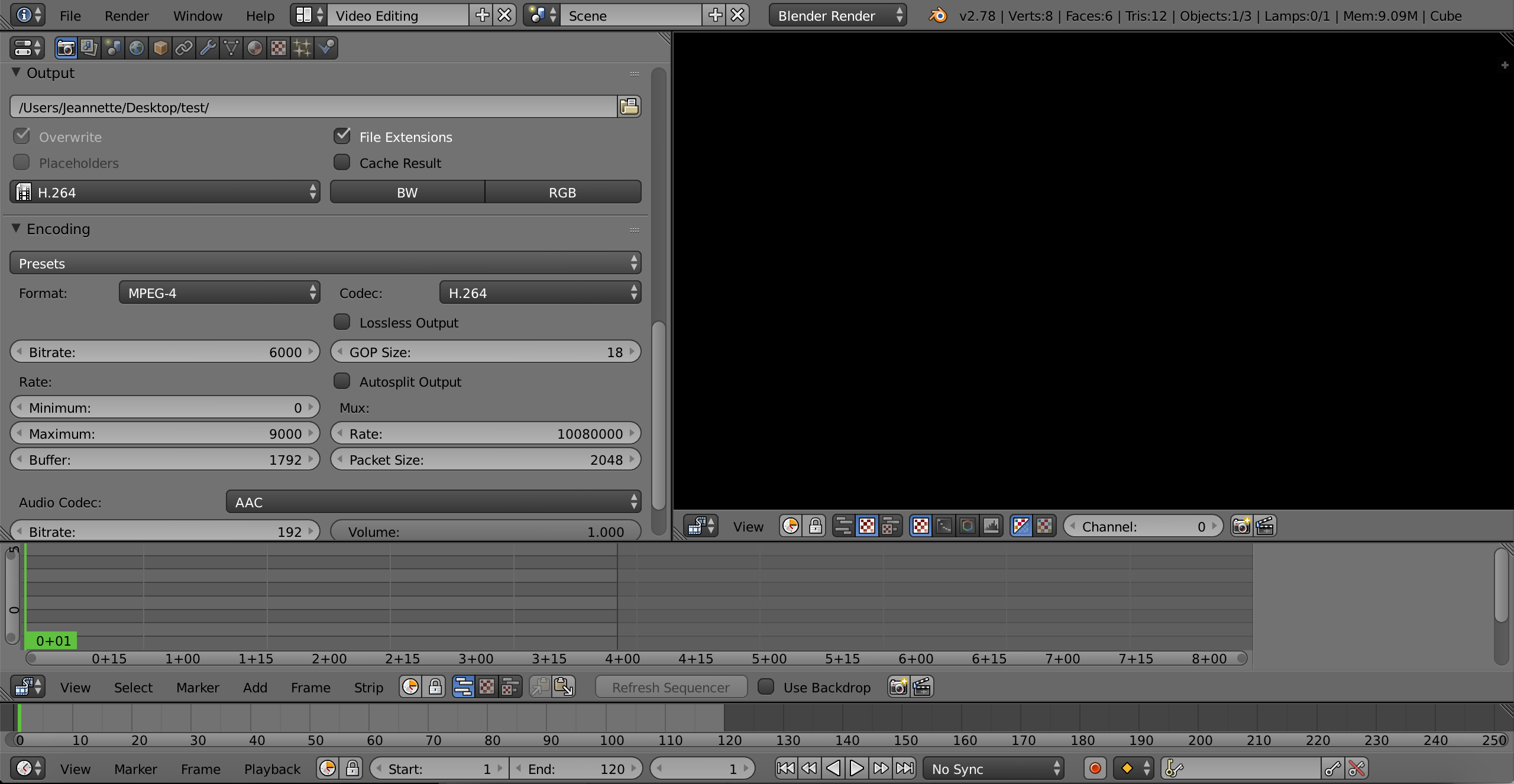Click the video Bitrate value field

[x=165, y=352]
